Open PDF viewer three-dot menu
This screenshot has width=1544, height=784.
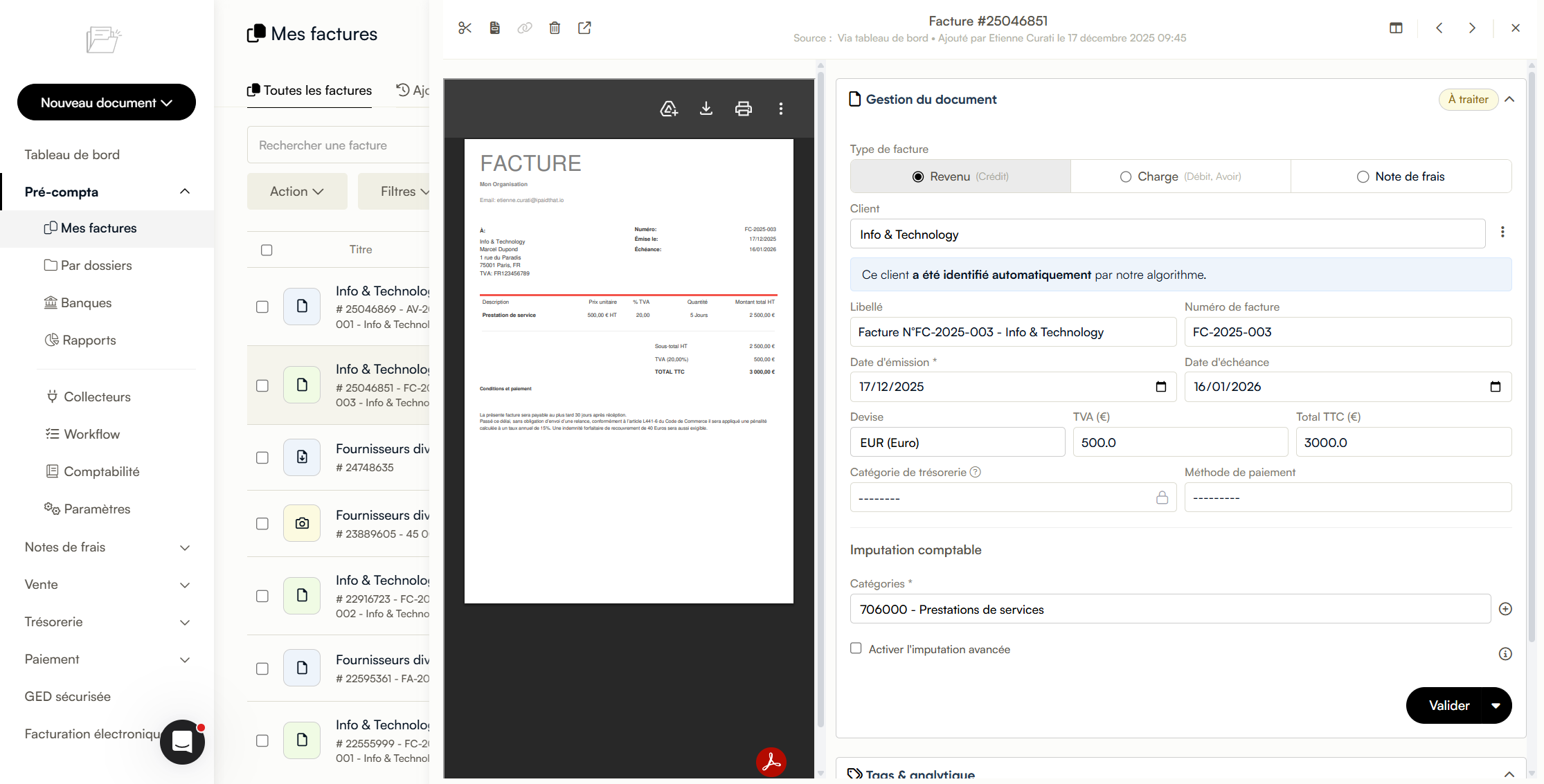(x=780, y=109)
